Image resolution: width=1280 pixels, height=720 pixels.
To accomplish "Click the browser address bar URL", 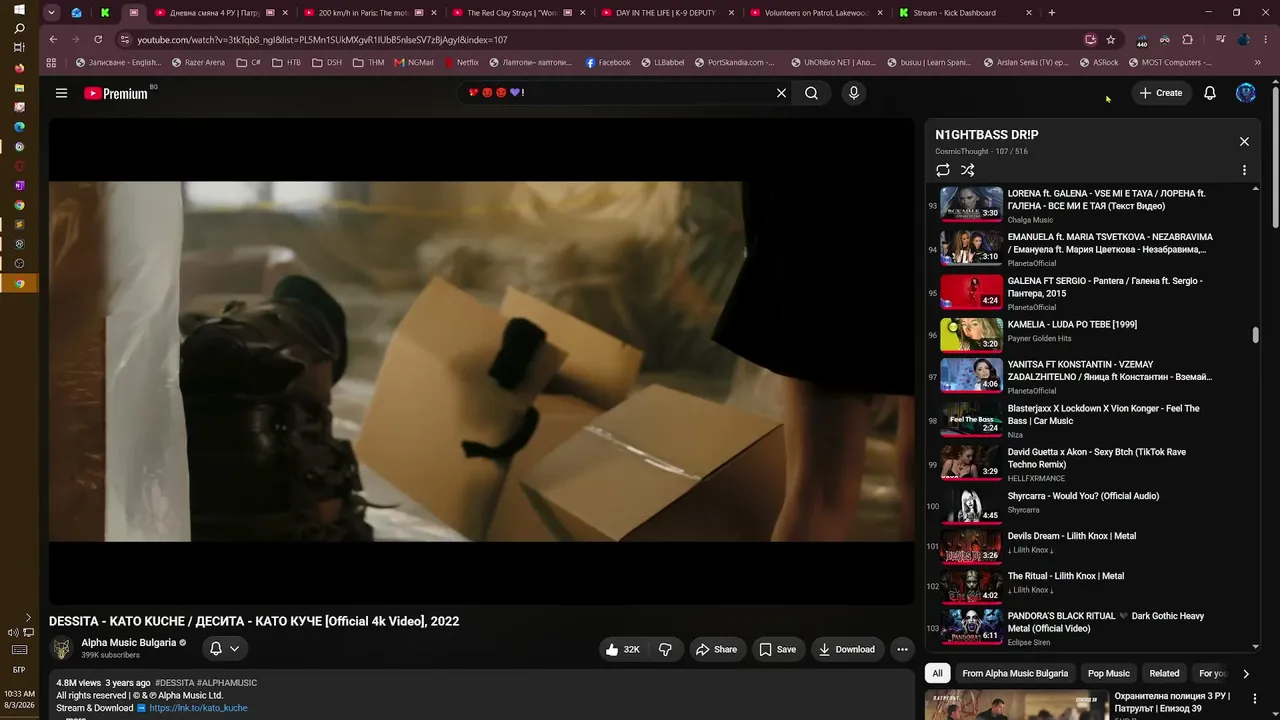I will tap(322, 40).
